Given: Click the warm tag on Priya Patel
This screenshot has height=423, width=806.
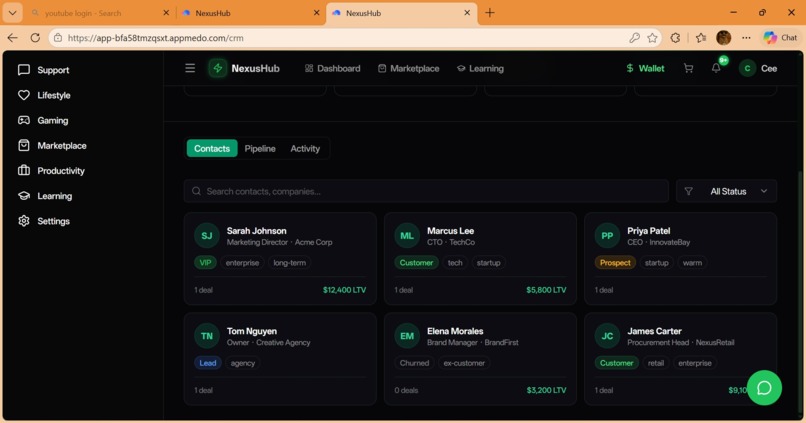Looking at the screenshot, I should pos(692,263).
